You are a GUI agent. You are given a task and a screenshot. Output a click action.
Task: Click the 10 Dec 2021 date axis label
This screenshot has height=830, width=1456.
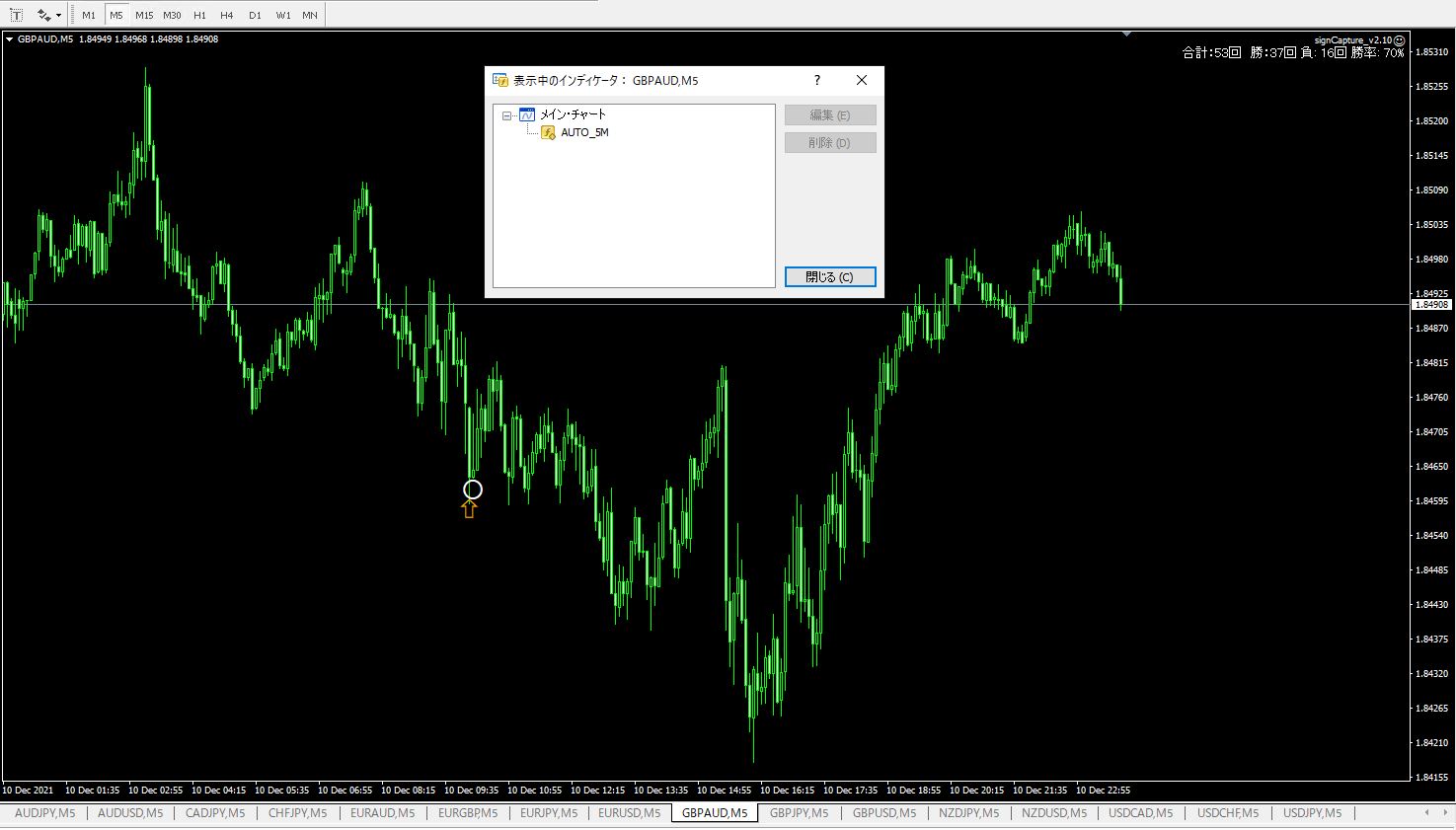pyautogui.click(x=28, y=791)
